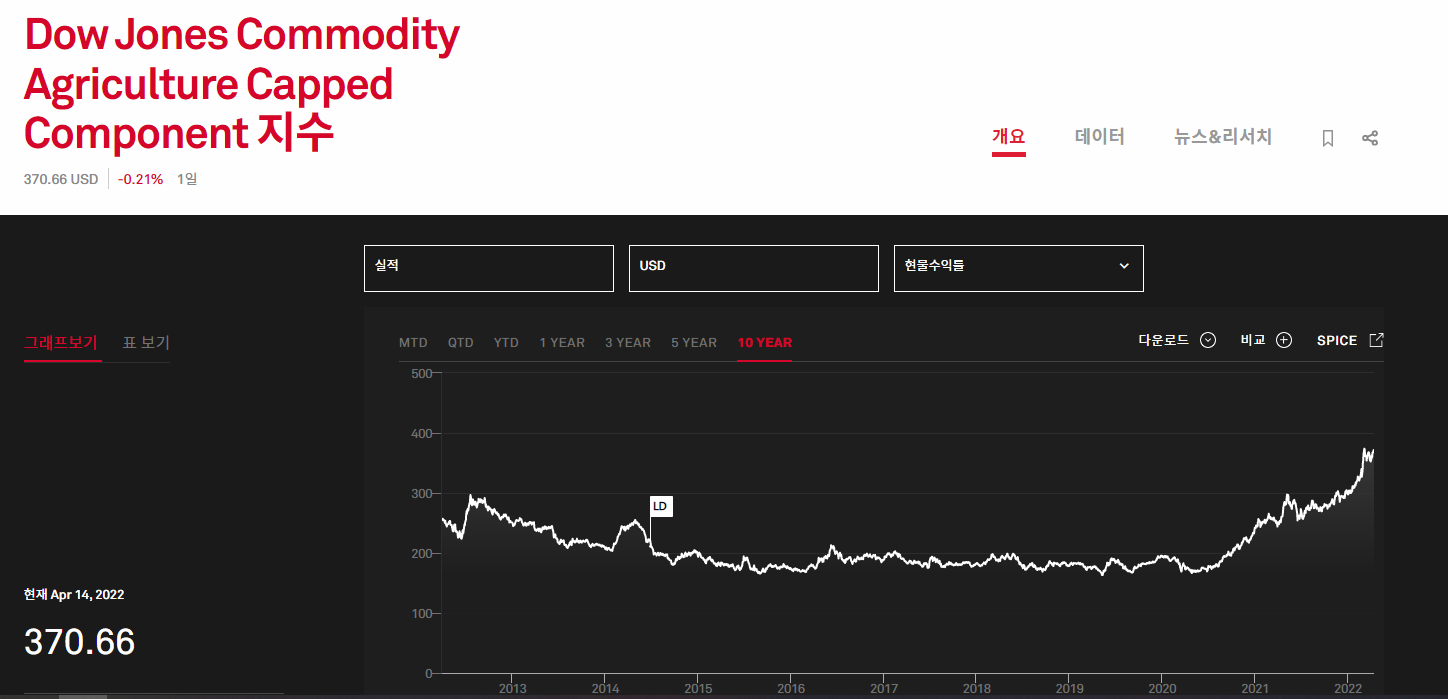Image resolution: width=1448 pixels, height=699 pixels.
Task: Click the 다운로드 circle arrow icon
Action: [1208, 340]
